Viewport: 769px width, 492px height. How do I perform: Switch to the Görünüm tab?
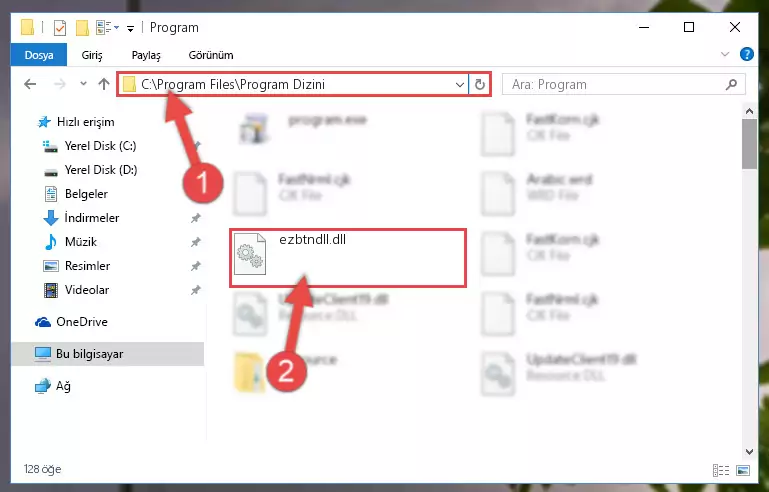[211, 55]
